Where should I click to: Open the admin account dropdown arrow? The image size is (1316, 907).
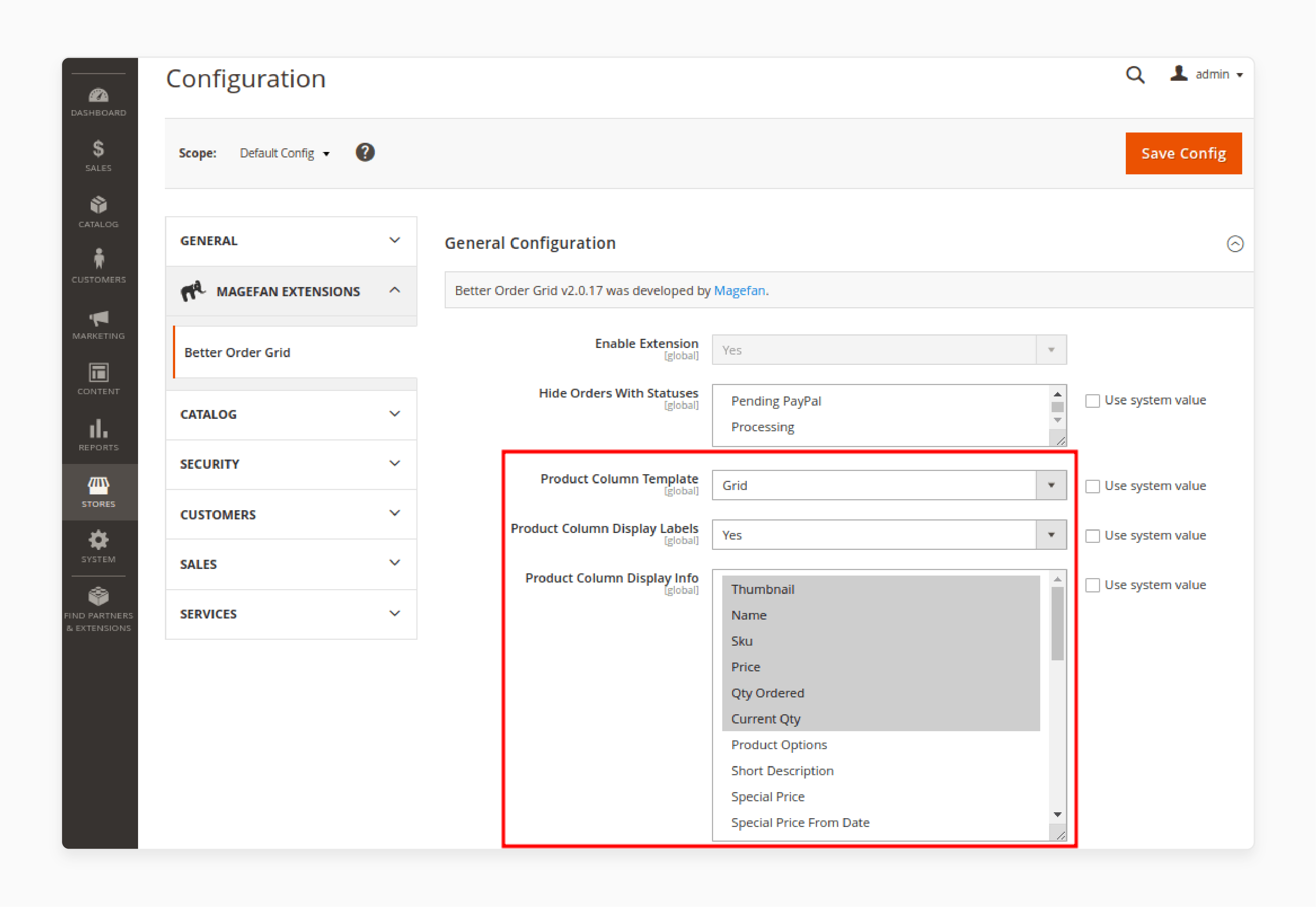[x=1240, y=75]
